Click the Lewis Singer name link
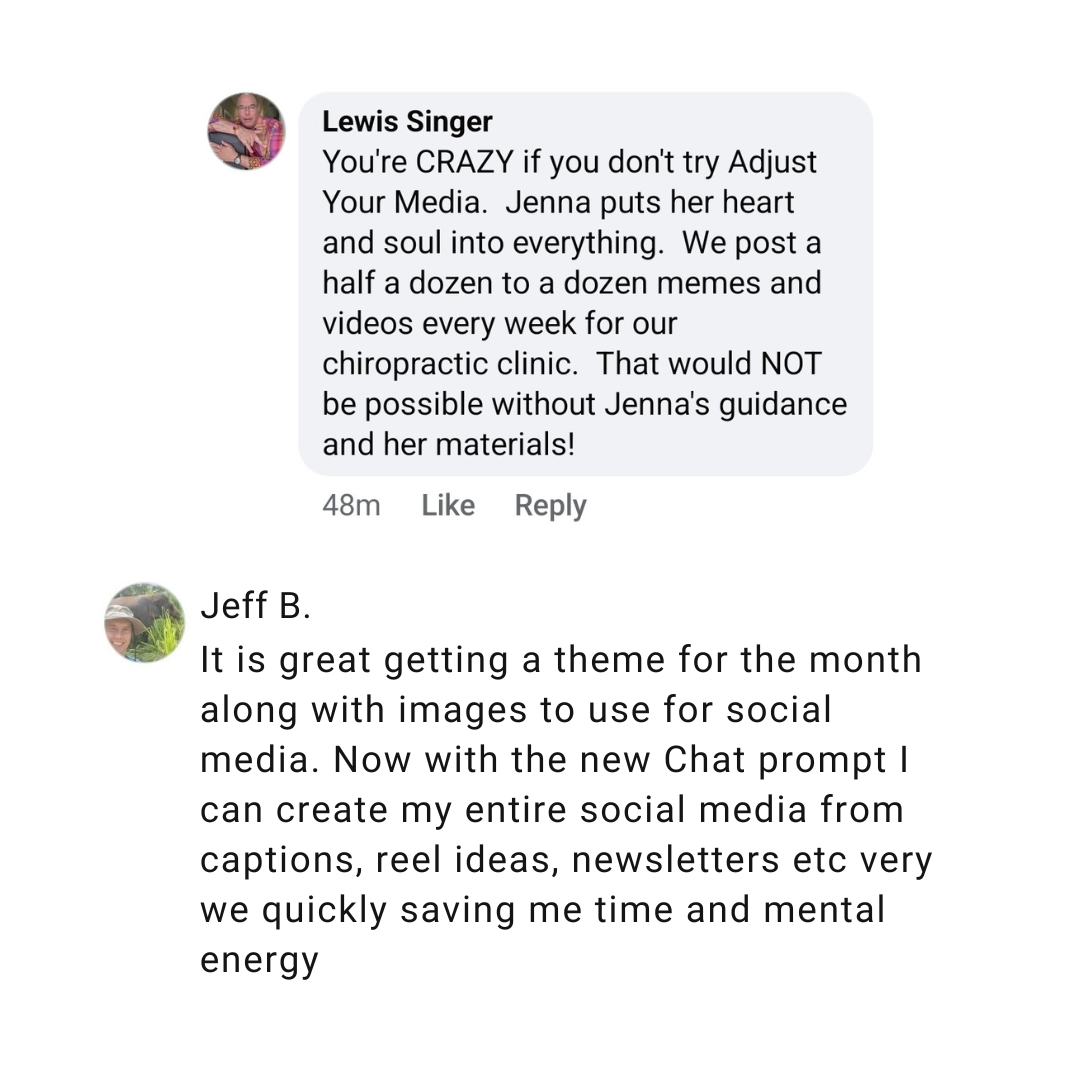Image resolution: width=1080 pixels, height=1080 pixels. (407, 122)
